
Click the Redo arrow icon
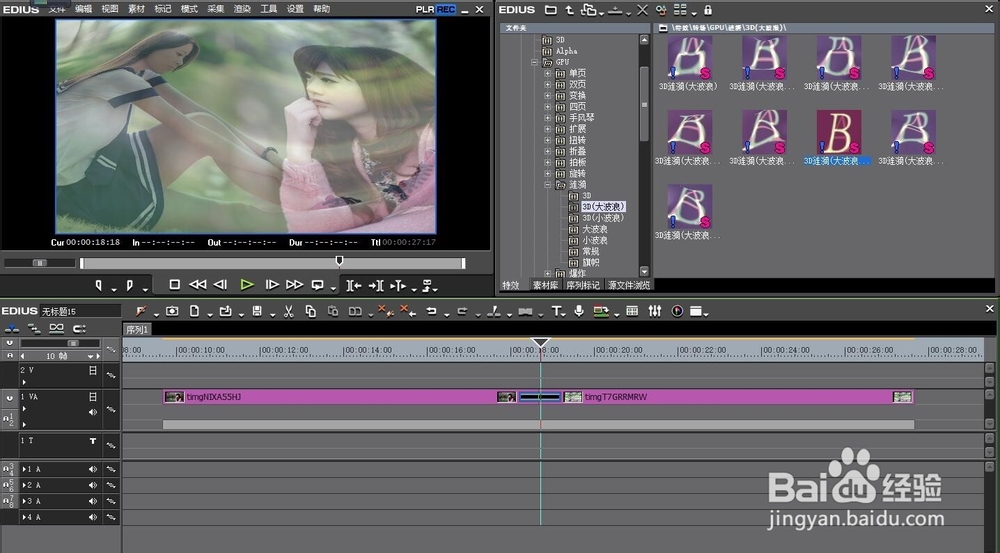(462, 311)
